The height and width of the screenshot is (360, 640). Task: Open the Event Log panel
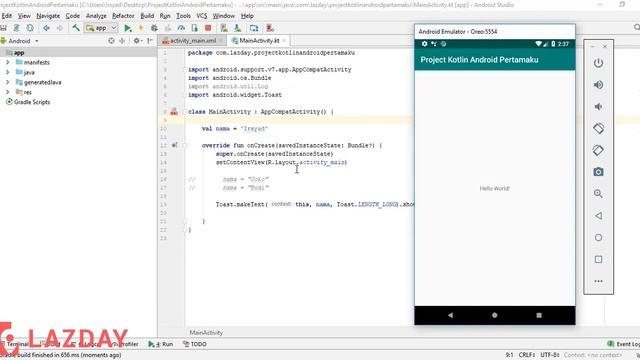click(624, 344)
